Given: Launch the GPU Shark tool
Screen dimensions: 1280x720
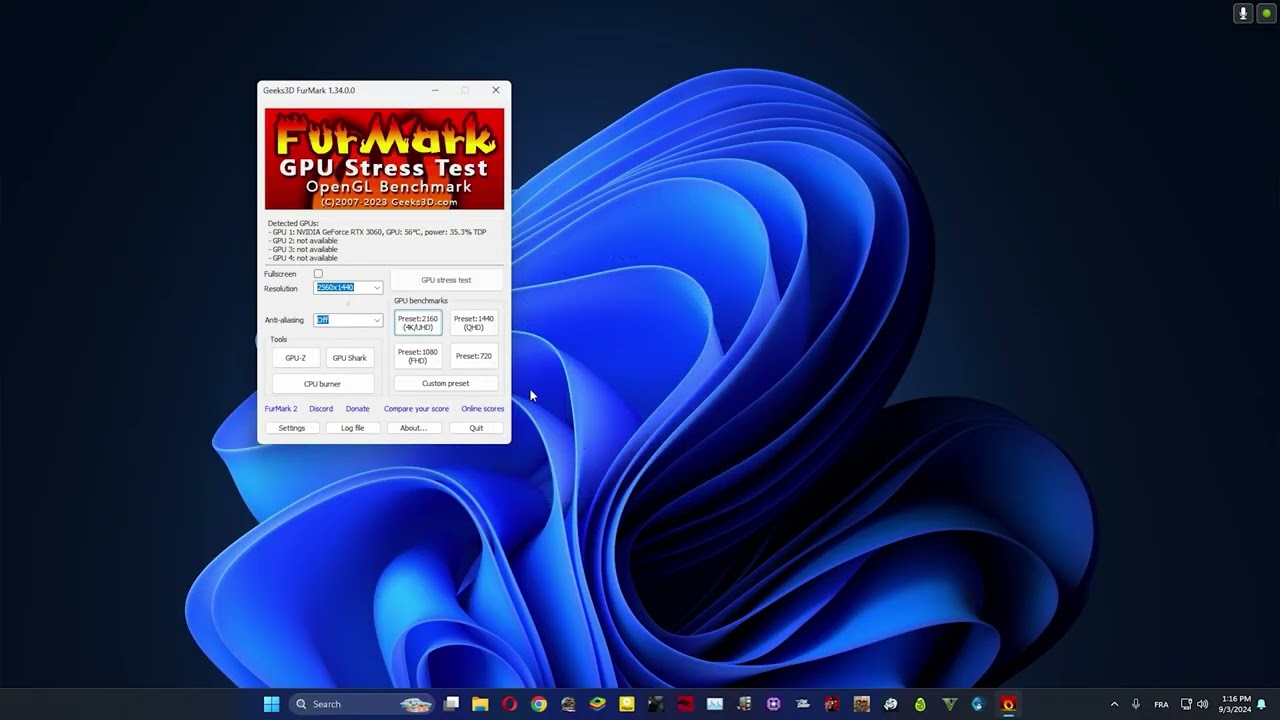Looking at the screenshot, I should pyautogui.click(x=349, y=358).
